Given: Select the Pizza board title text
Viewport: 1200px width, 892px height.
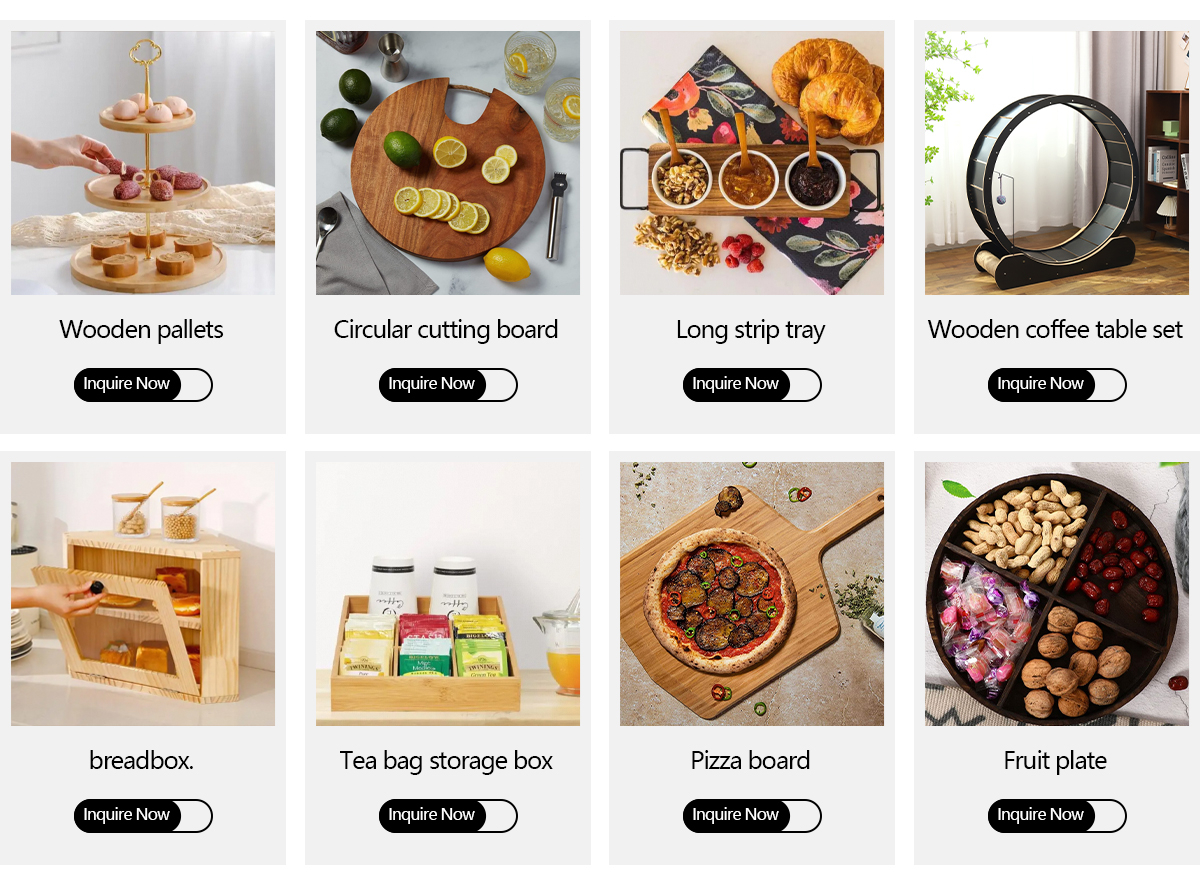Looking at the screenshot, I should (x=751, y=761).
